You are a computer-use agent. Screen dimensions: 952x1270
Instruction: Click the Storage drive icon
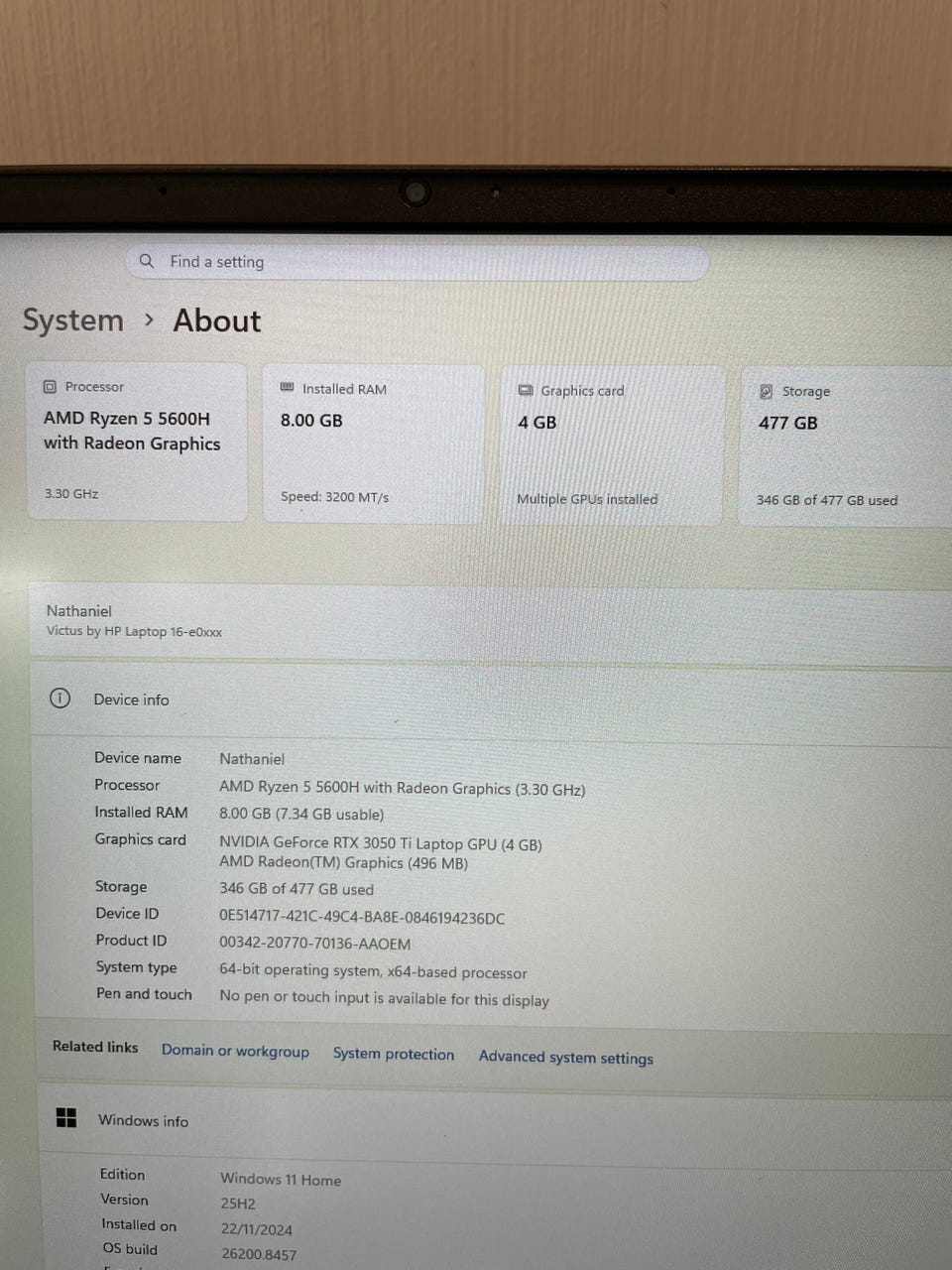tap(766, 392)
